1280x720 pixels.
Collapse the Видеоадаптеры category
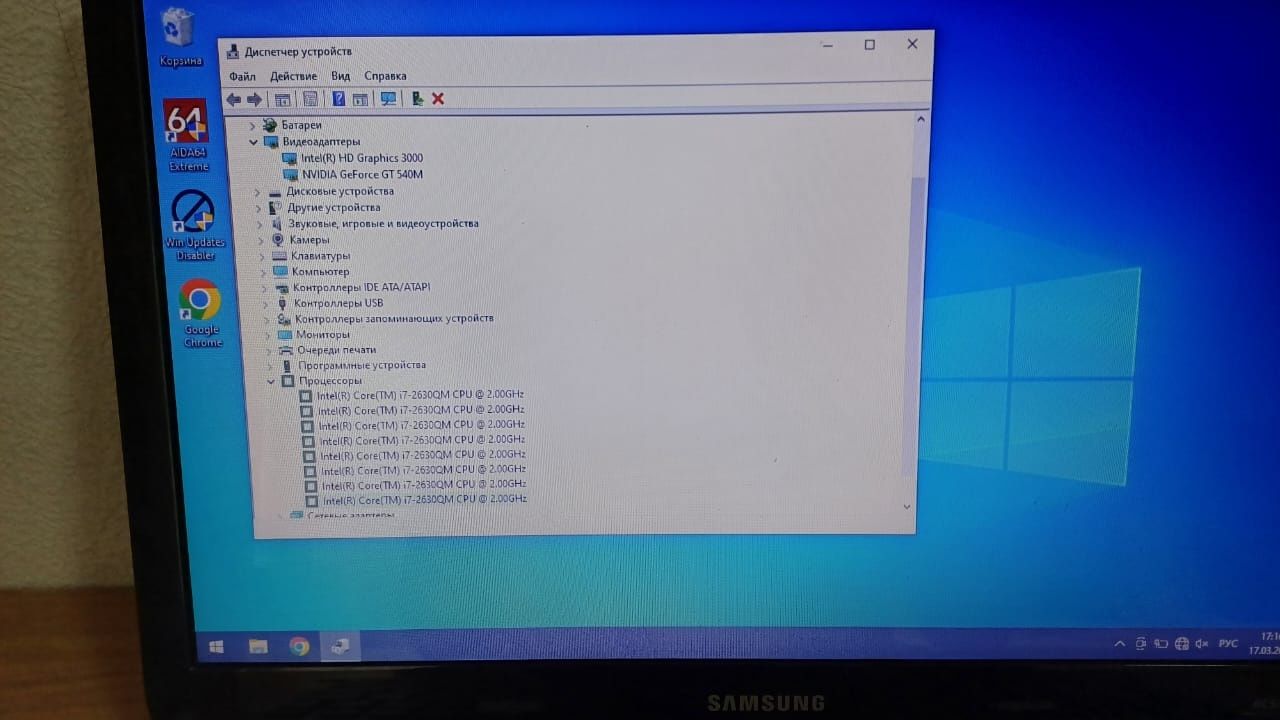(x=254, y=142)
